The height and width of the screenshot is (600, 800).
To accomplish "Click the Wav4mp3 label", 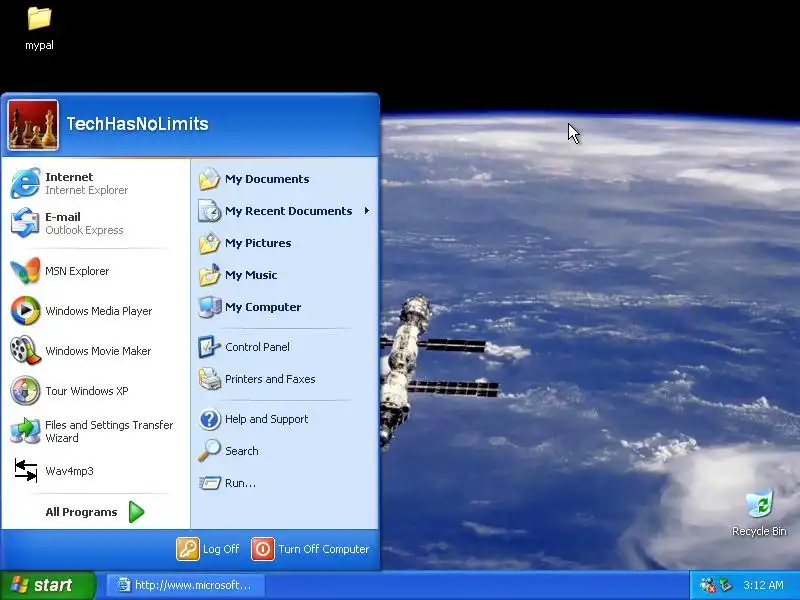I will (x=69, y=471).
